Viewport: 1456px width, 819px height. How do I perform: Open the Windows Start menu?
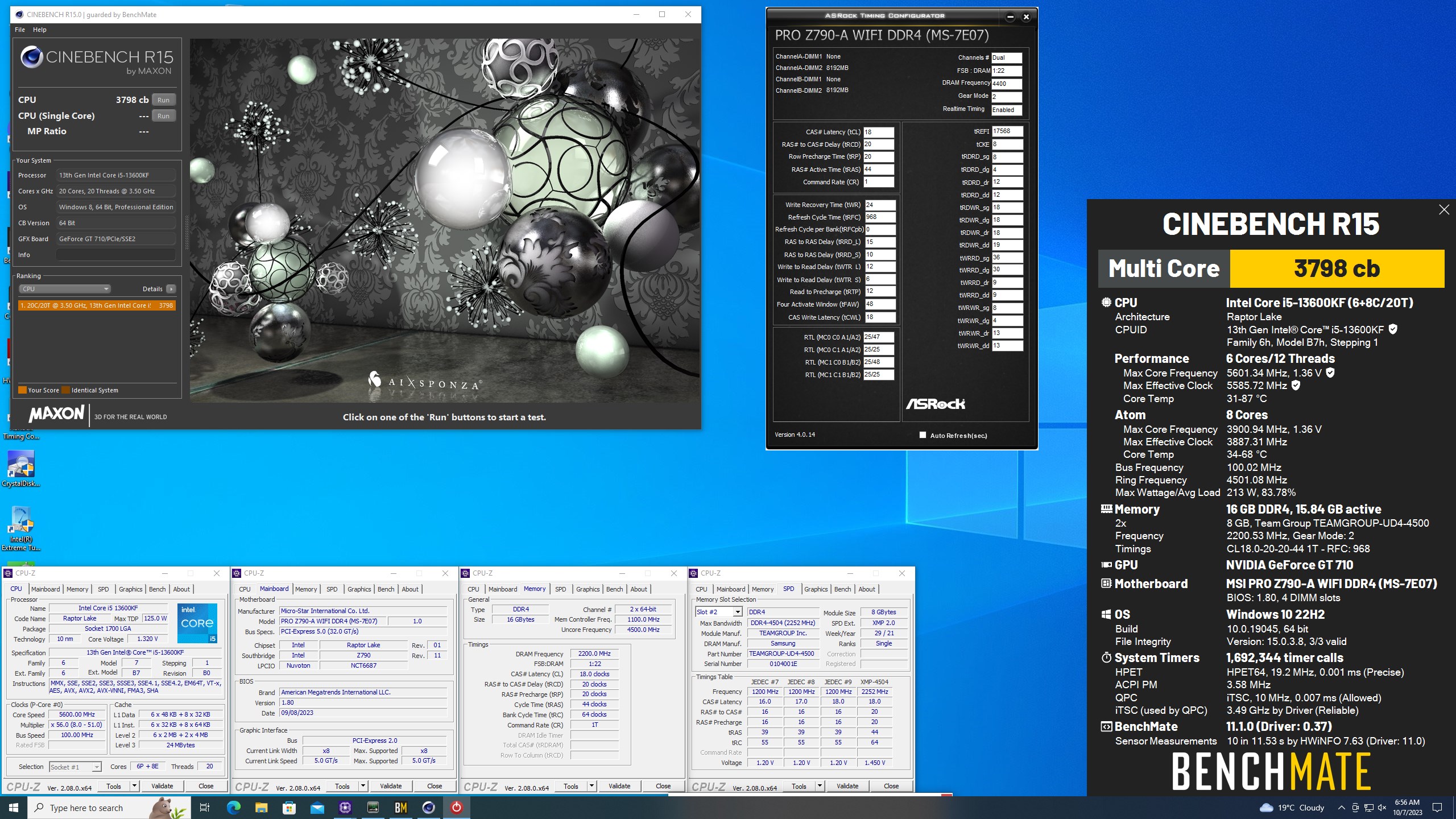tap(14, 808)
